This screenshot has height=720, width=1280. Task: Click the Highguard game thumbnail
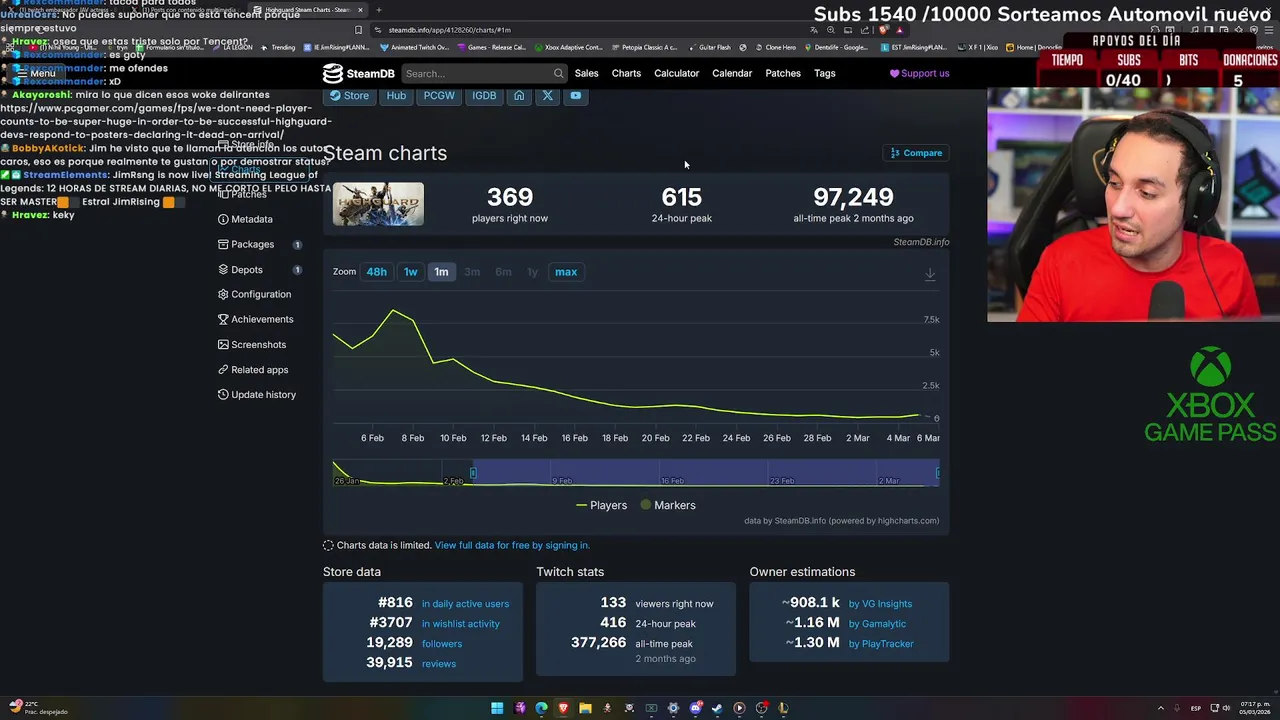pyautogui.click(x=378, y=204)
